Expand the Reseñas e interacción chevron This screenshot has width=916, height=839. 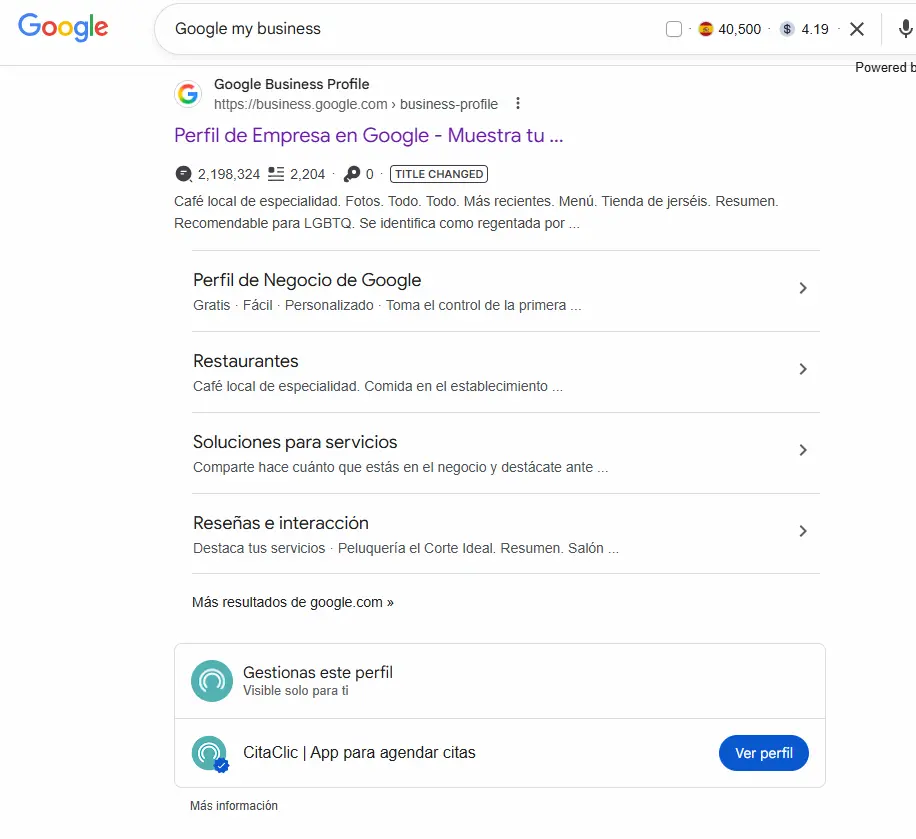tap(803, 531)
